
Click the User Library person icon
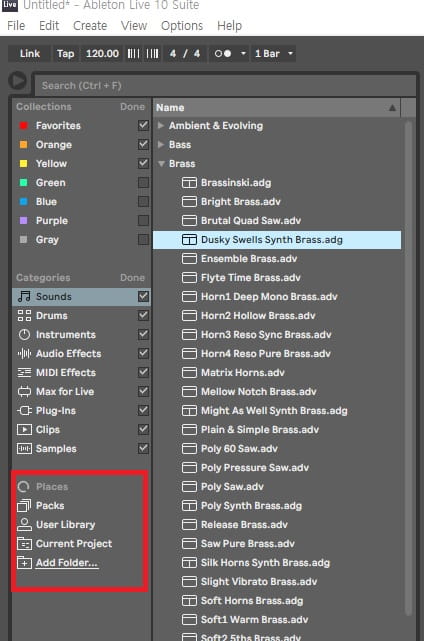[24, 524]
